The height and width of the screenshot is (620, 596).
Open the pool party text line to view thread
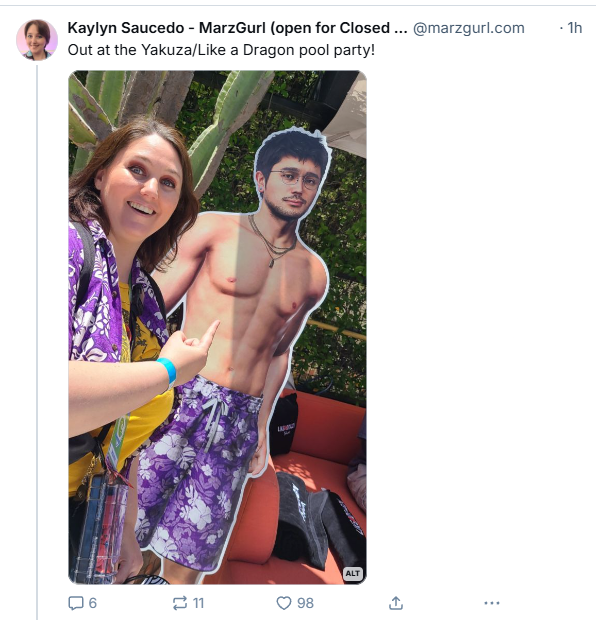(221, 50)
